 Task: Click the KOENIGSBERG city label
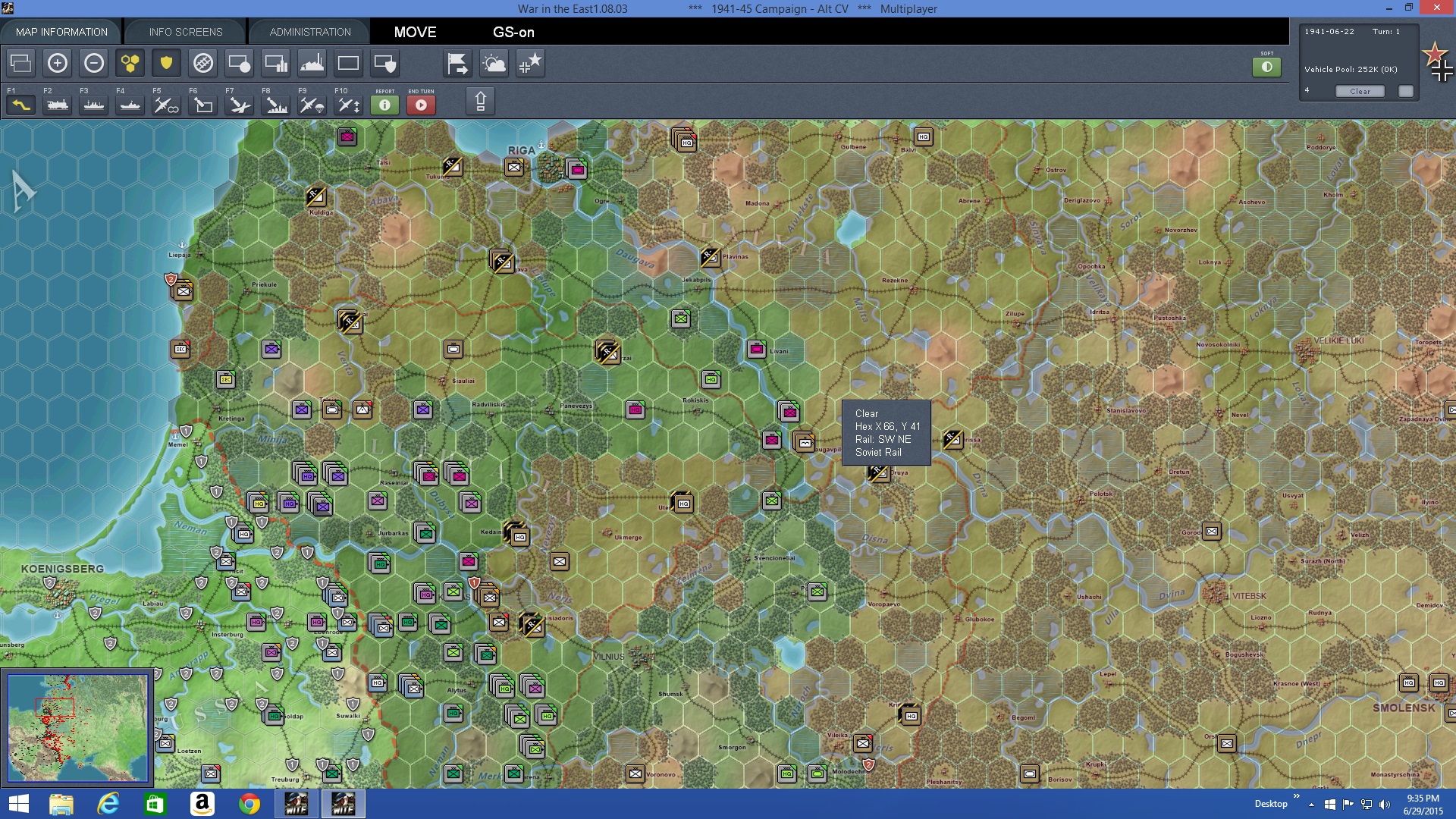pyautogui.click(x=62, y=569)
